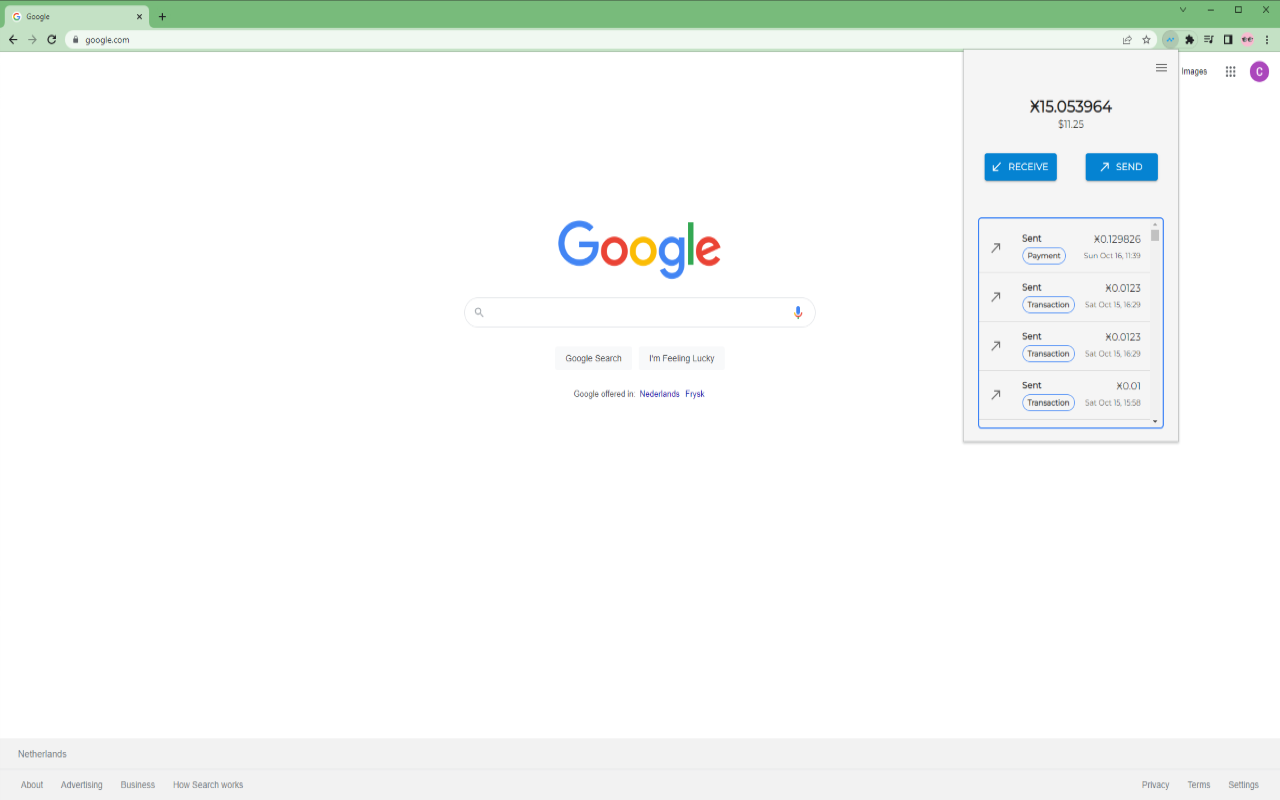Click the site lock icon in address bar

click(x=75, y=40)
